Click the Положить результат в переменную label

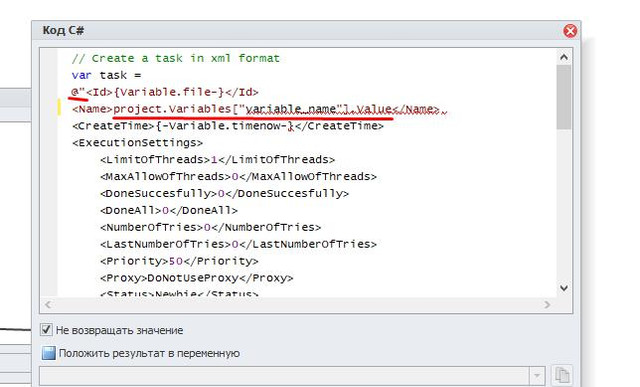coord(149,353)
